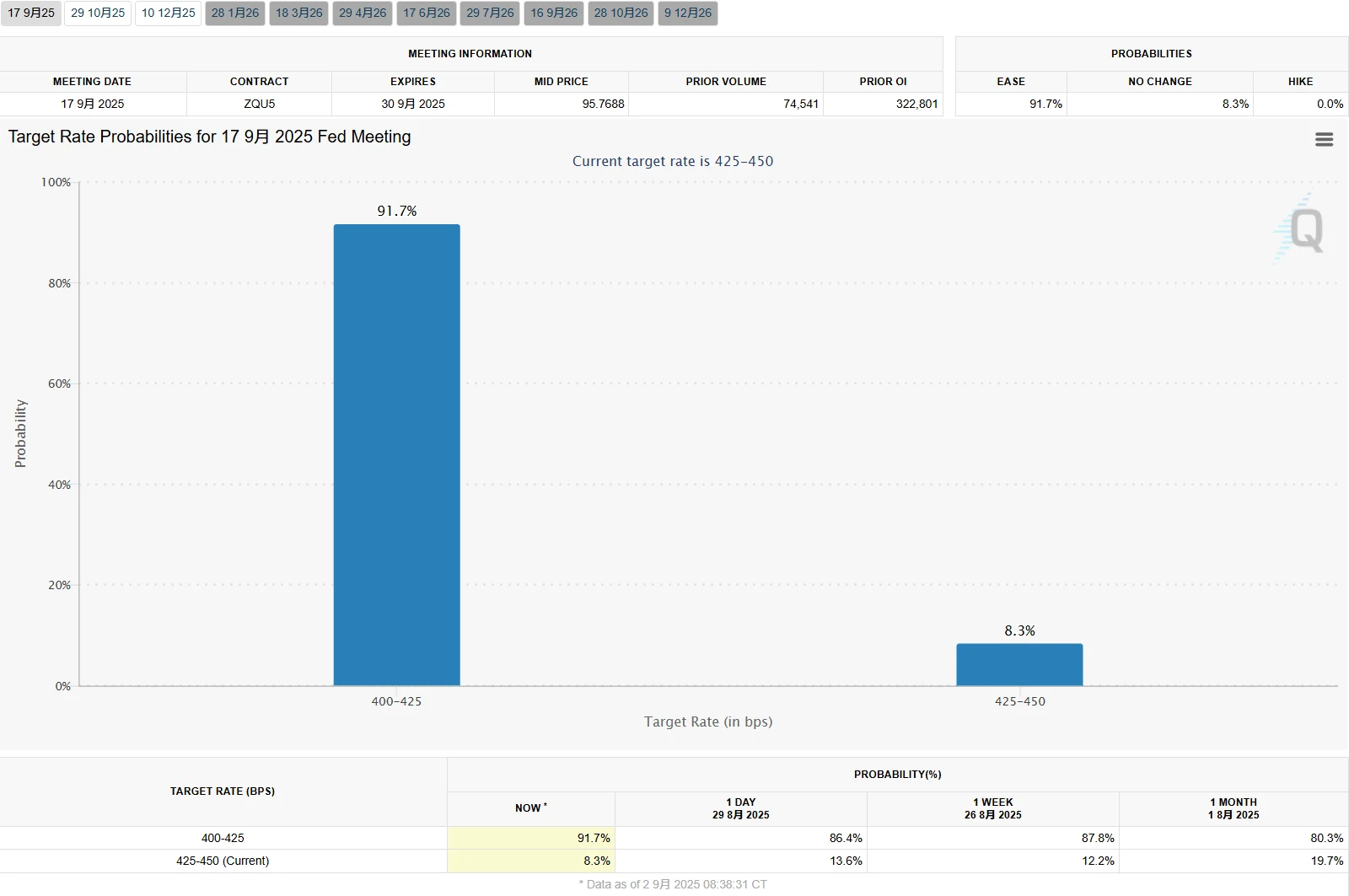Viewport: 1349px width, 896px height.
Task: Open the 10 12月25 meeting tab
Action: point(169,13)
